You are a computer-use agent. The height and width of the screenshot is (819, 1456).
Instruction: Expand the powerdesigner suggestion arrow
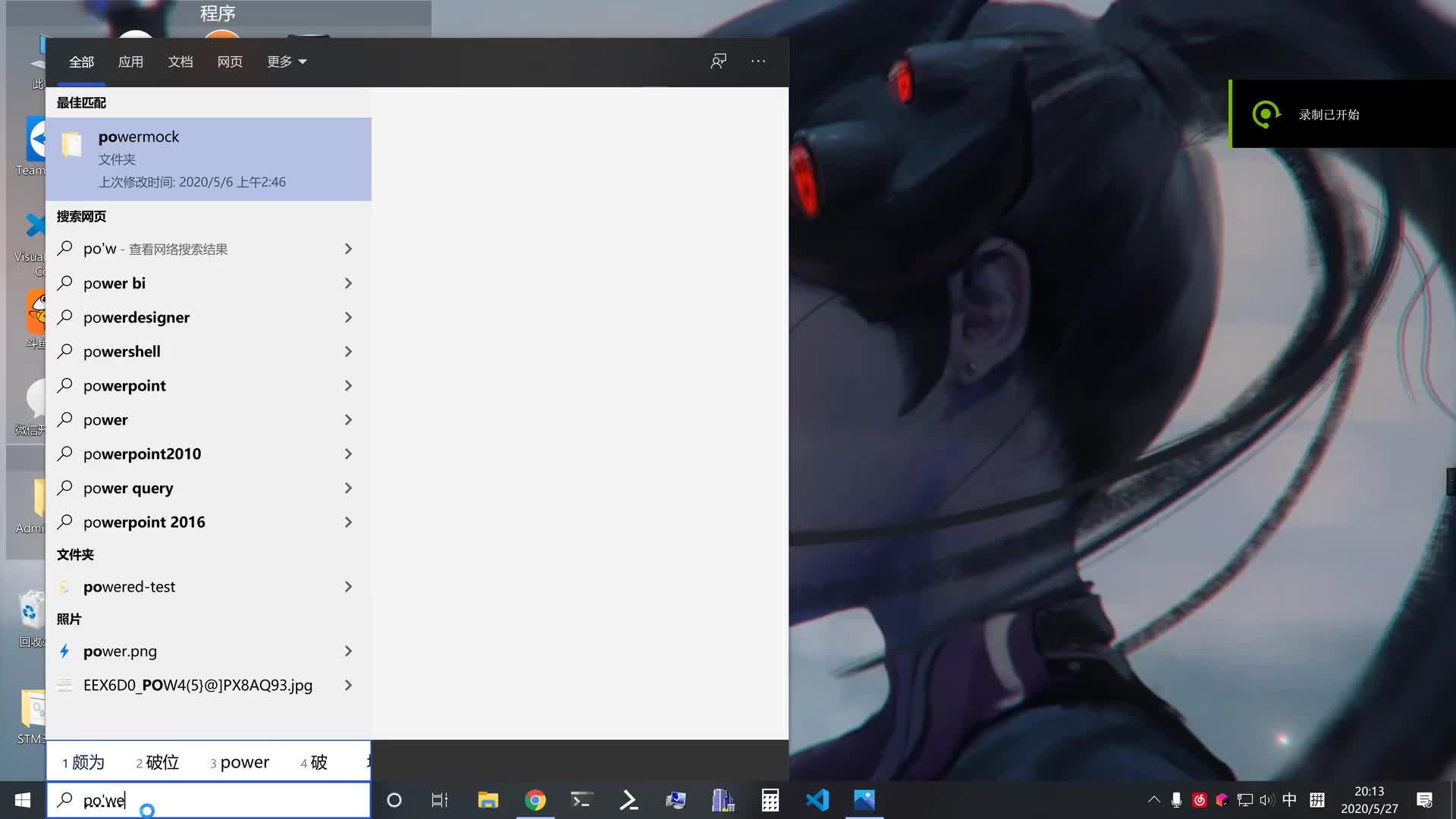pyautogui.click(x=348, y=317)
